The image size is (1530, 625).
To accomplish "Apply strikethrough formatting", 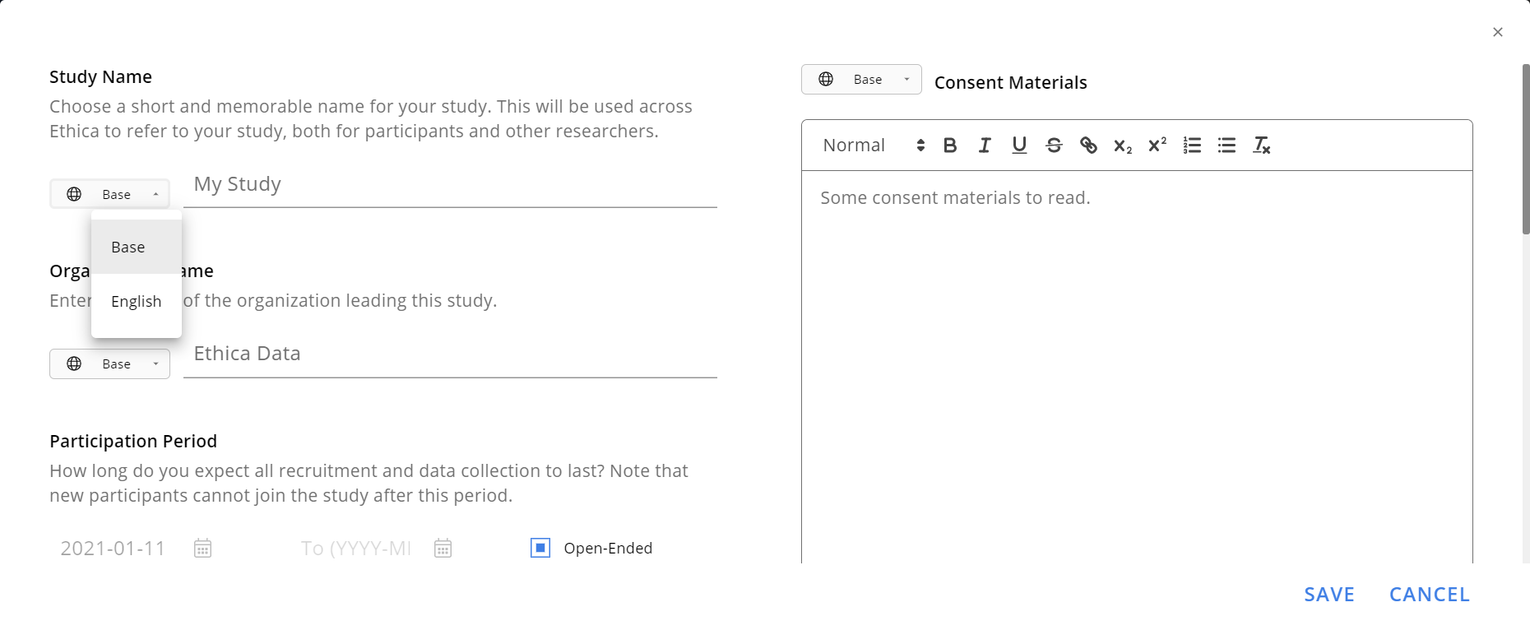I will (x=1054, y=145).
